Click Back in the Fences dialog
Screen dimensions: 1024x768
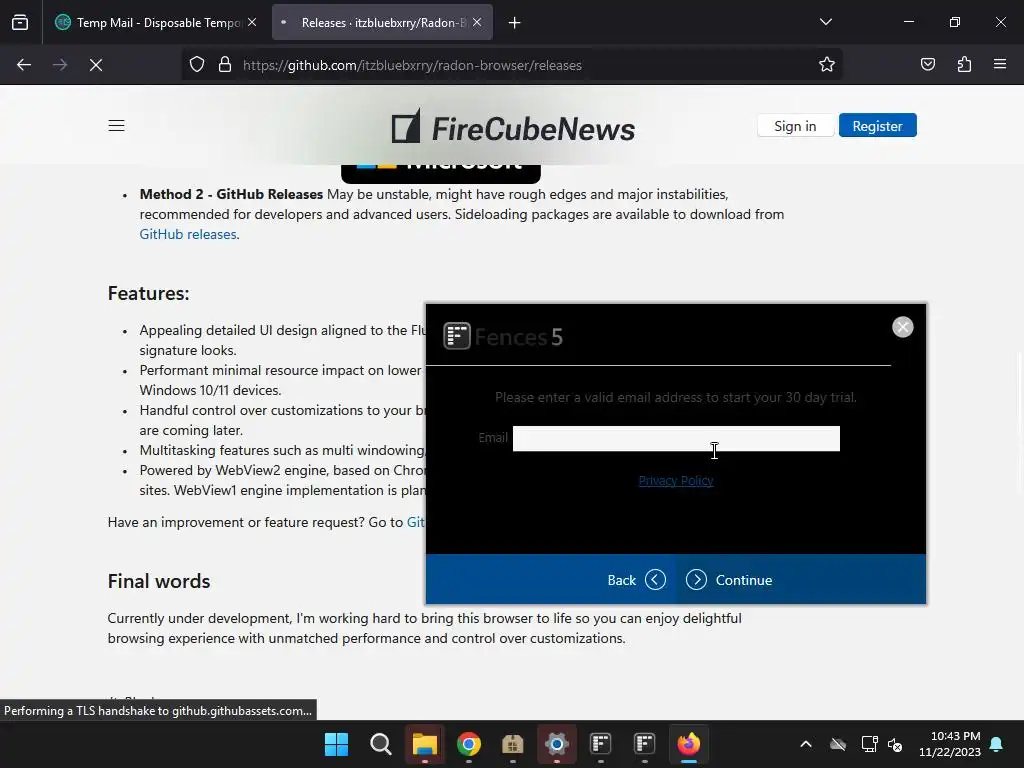click(636, 580)
